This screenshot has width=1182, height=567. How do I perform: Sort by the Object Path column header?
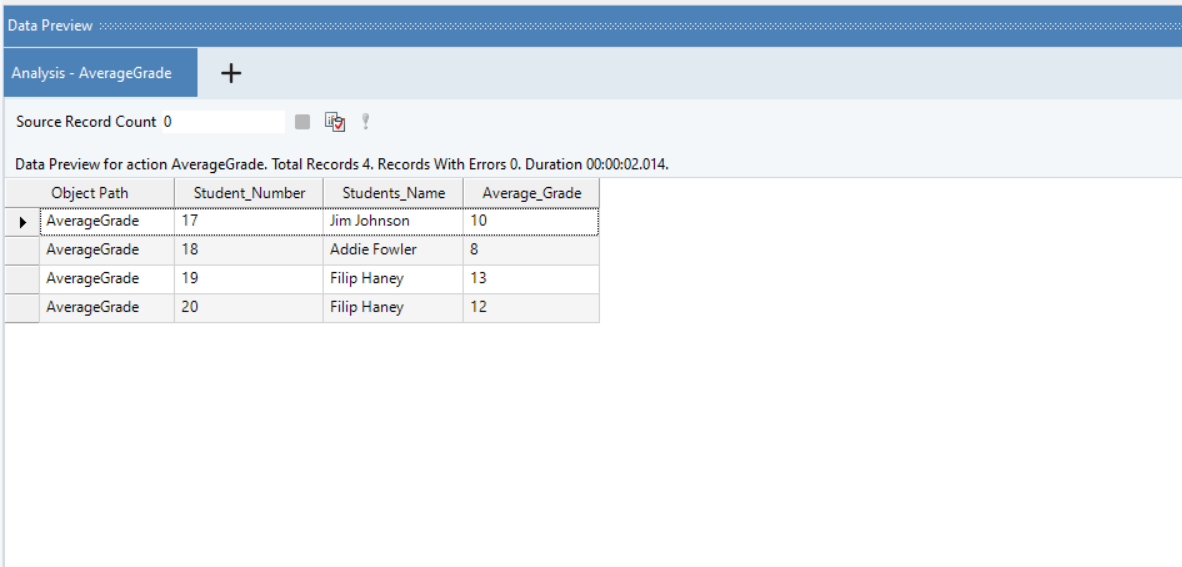90,193
